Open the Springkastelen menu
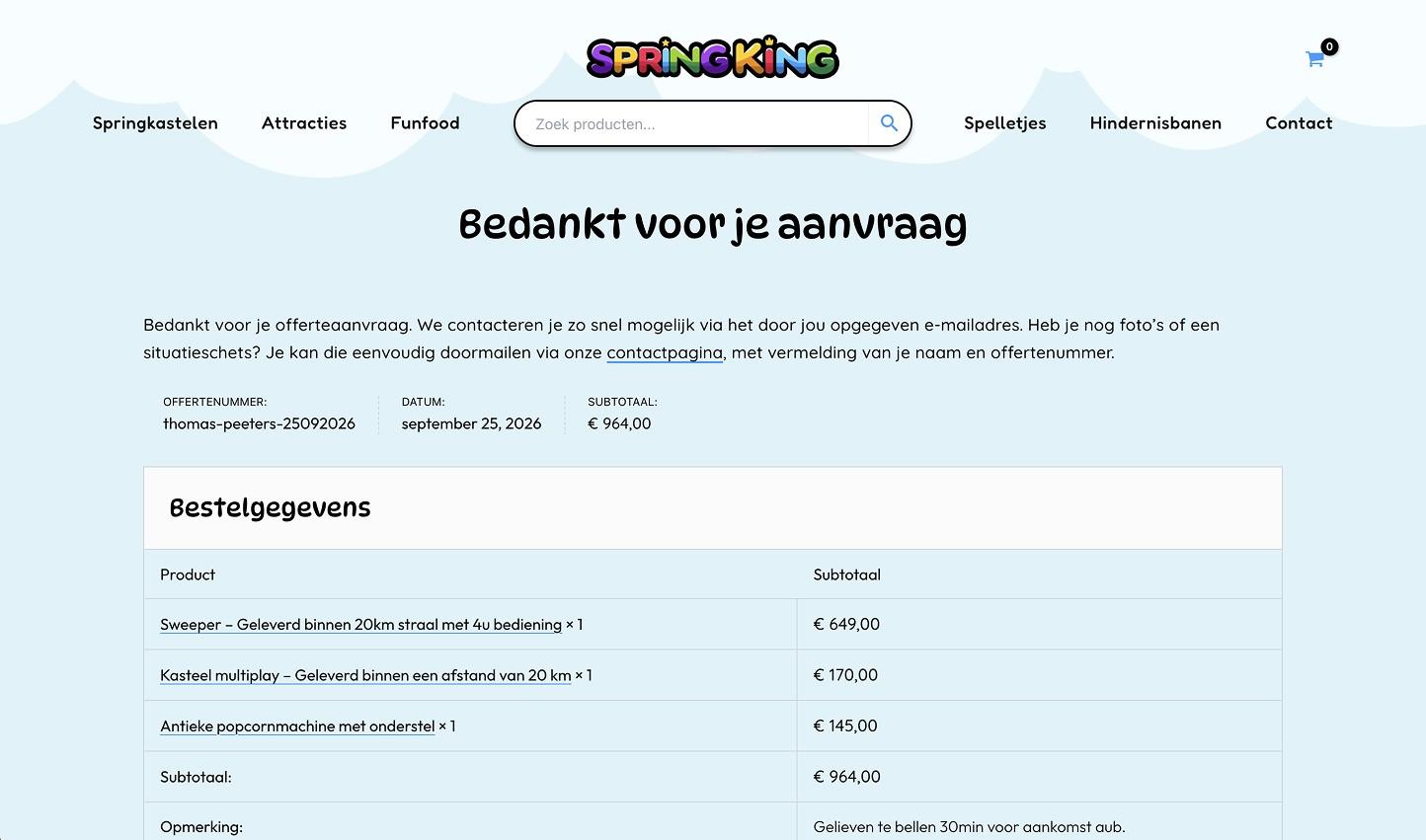This screenshot has width=1426, height=840. click(155, 123)
